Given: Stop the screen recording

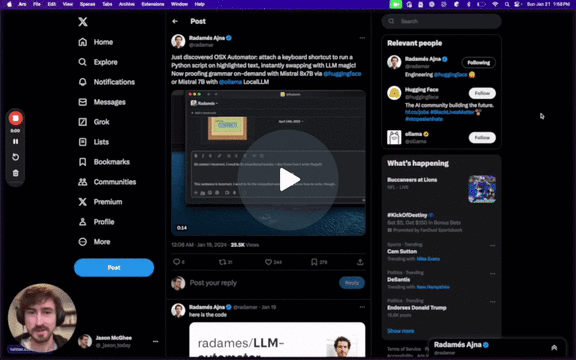Looking at the screenshot, I should [x=15, y=118].
